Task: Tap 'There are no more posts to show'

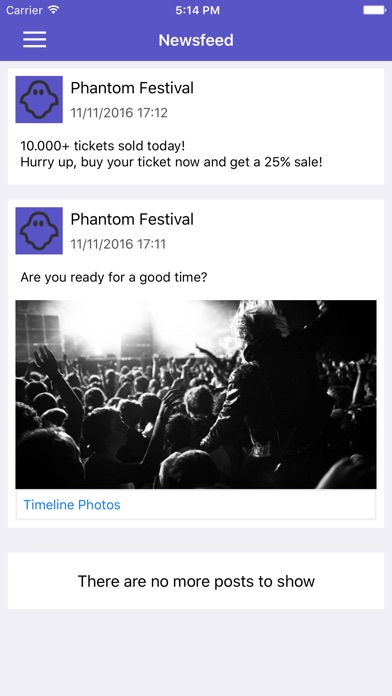Action: coord(196,581)
